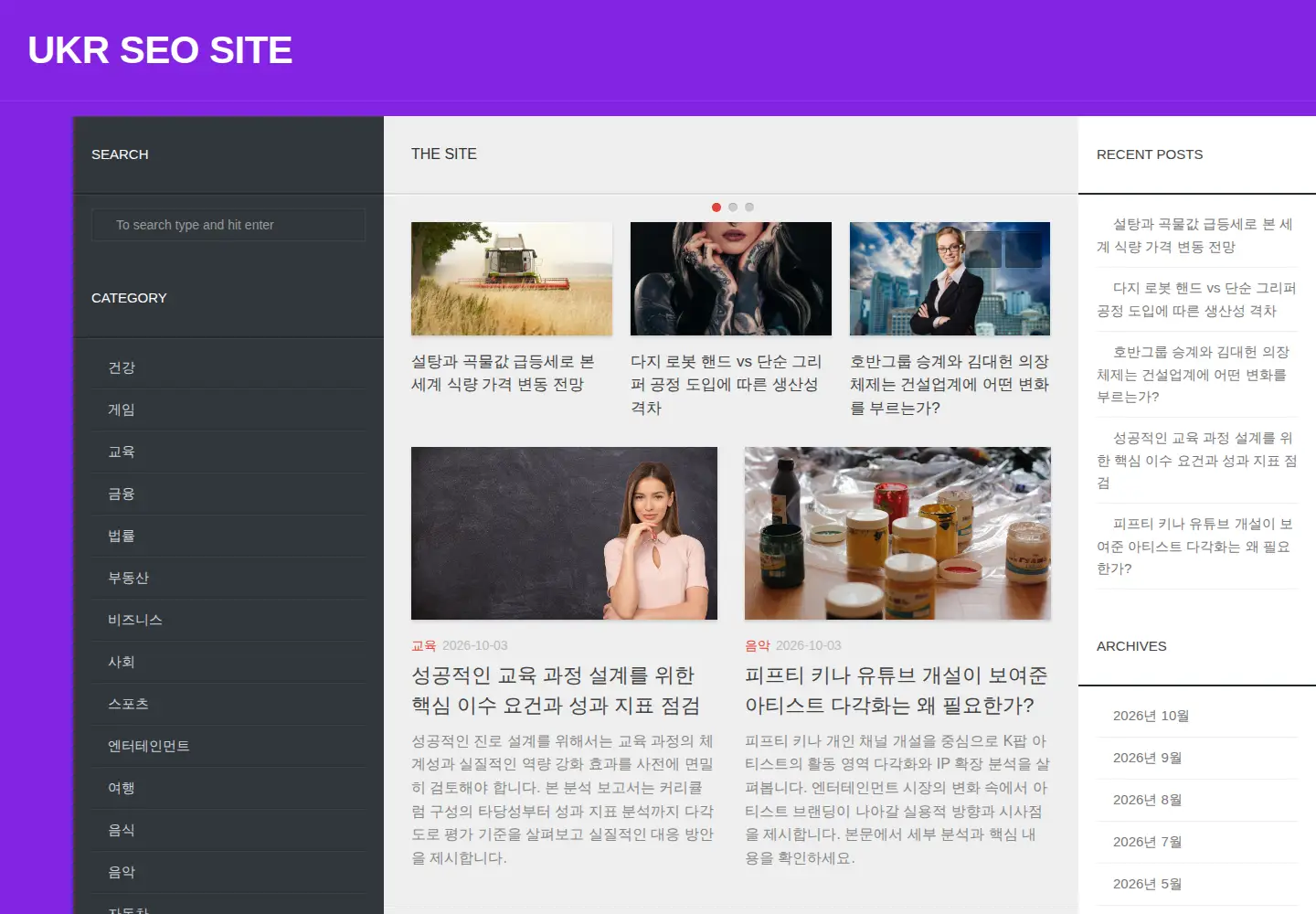Image resolution: width=1316 pixels, height=914 pixels.
Task: Select the first carousel slide dot
Action: coord(716,207)
